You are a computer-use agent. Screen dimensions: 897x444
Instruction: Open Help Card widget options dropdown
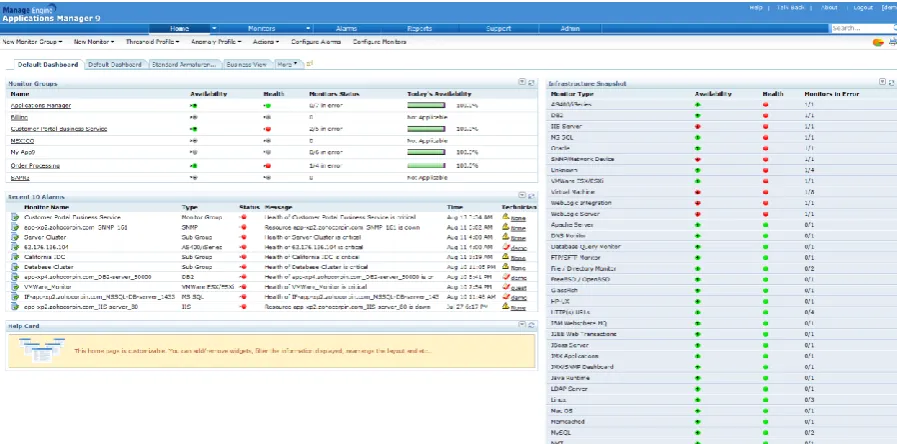(x=522, y=324)
